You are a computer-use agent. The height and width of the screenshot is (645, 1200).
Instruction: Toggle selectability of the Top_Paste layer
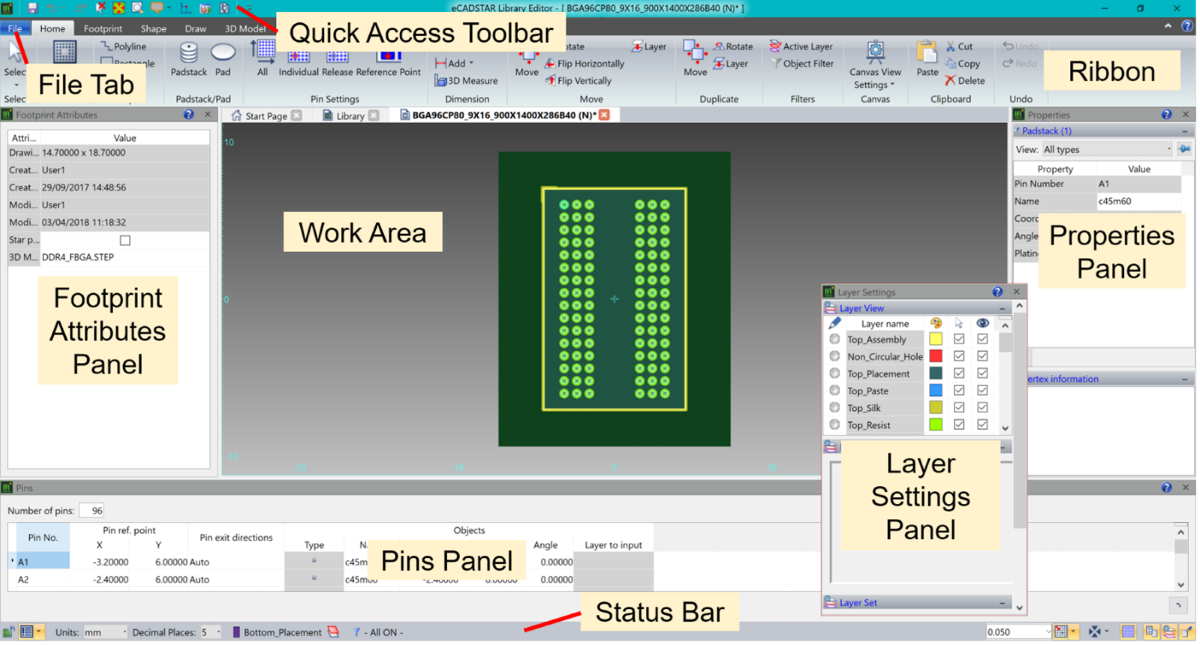coord(959,391)
